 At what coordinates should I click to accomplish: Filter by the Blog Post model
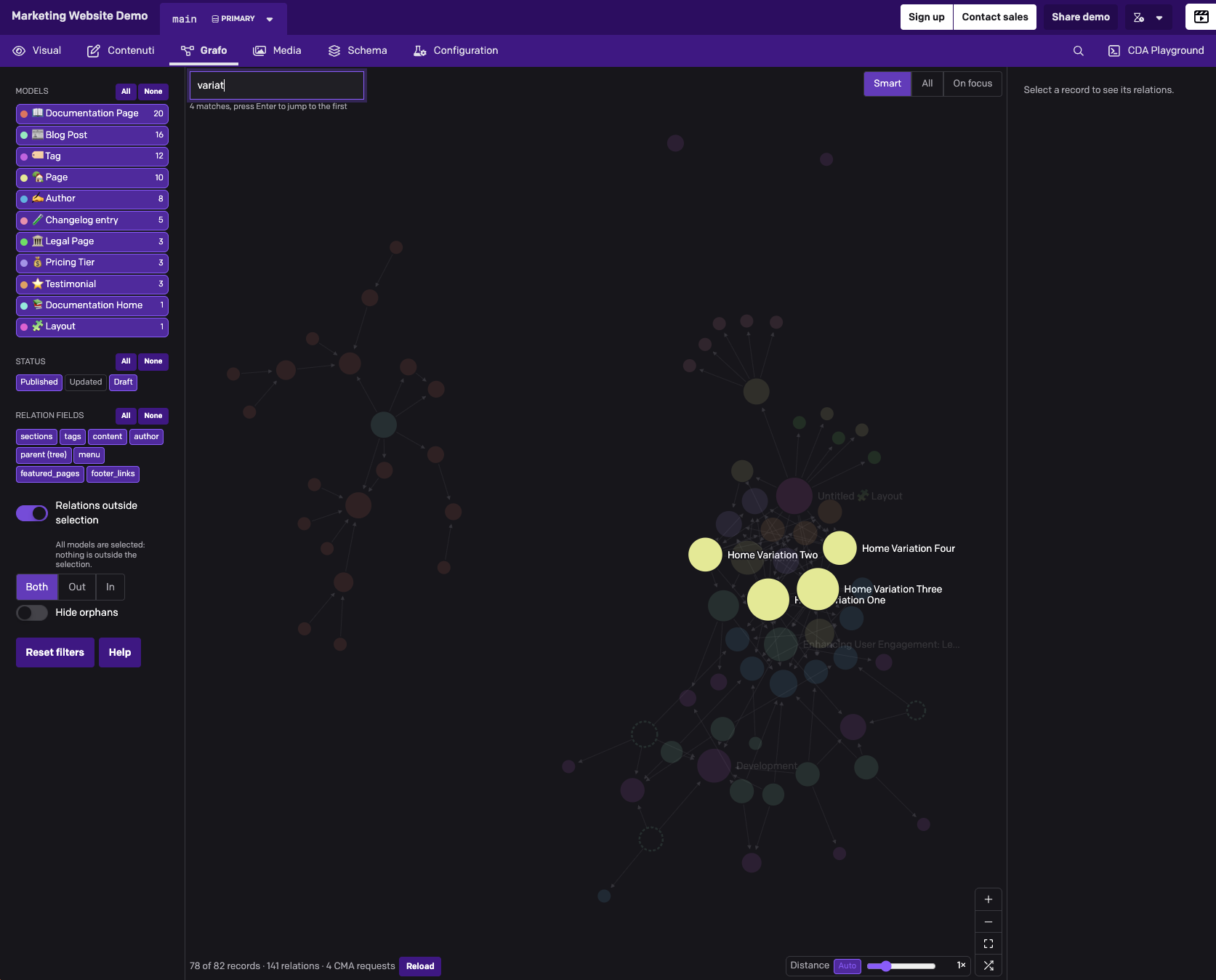92,135
